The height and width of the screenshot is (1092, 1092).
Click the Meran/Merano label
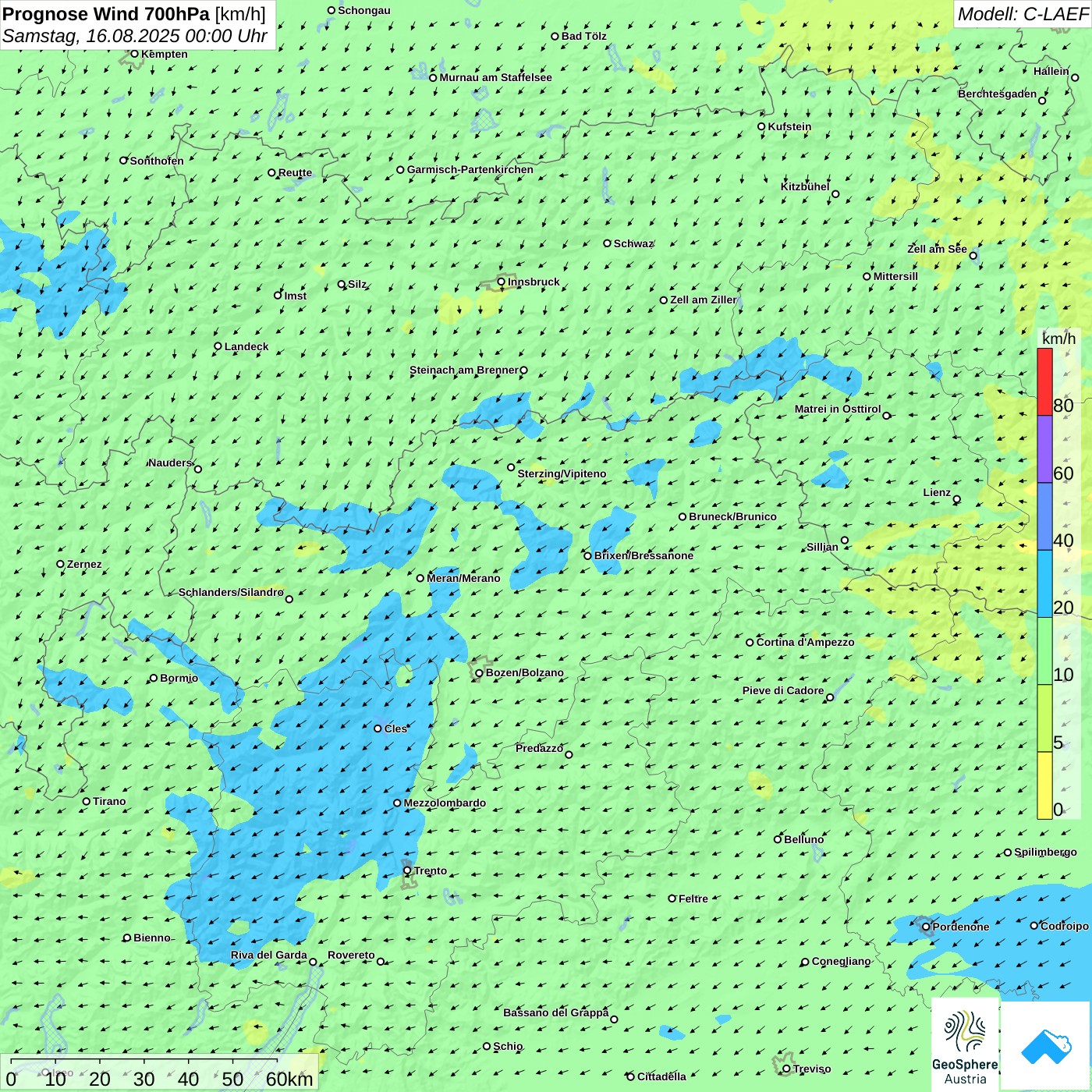[x=463, y=578]
